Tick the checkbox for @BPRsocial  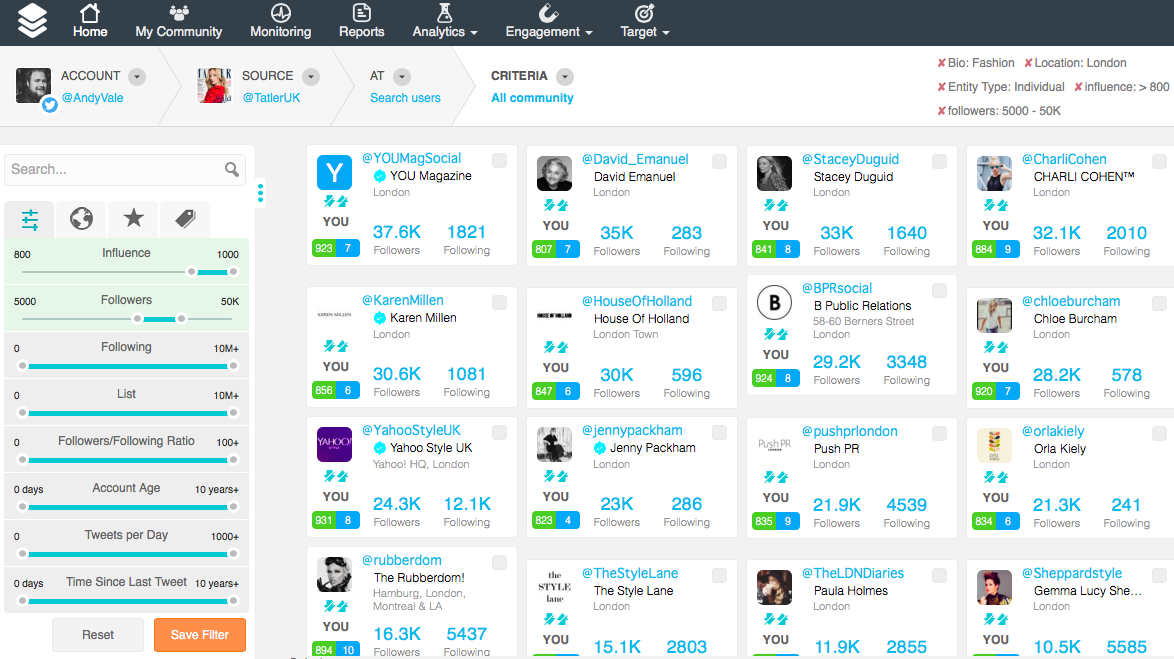point(940,290)
